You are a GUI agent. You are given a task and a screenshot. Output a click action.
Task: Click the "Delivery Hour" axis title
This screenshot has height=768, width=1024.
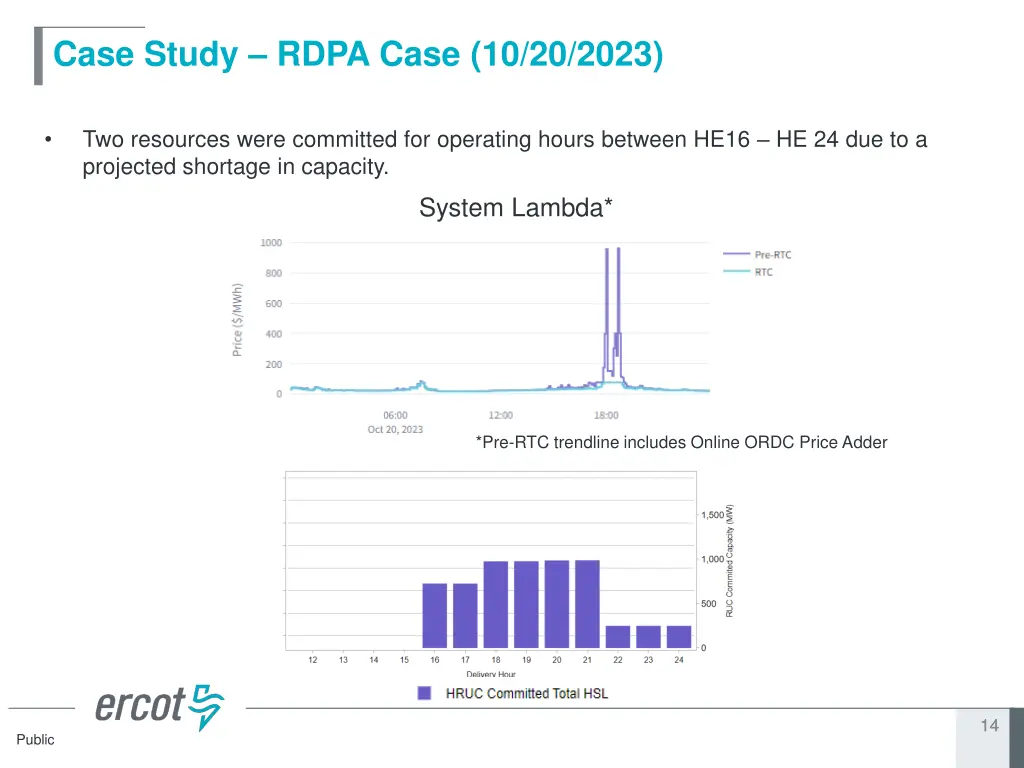491,674
